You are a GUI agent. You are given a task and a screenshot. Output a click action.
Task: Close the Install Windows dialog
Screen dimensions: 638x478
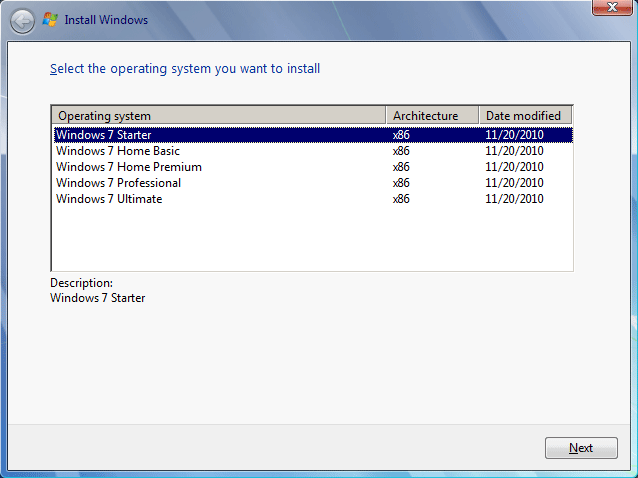pos(612,7)
